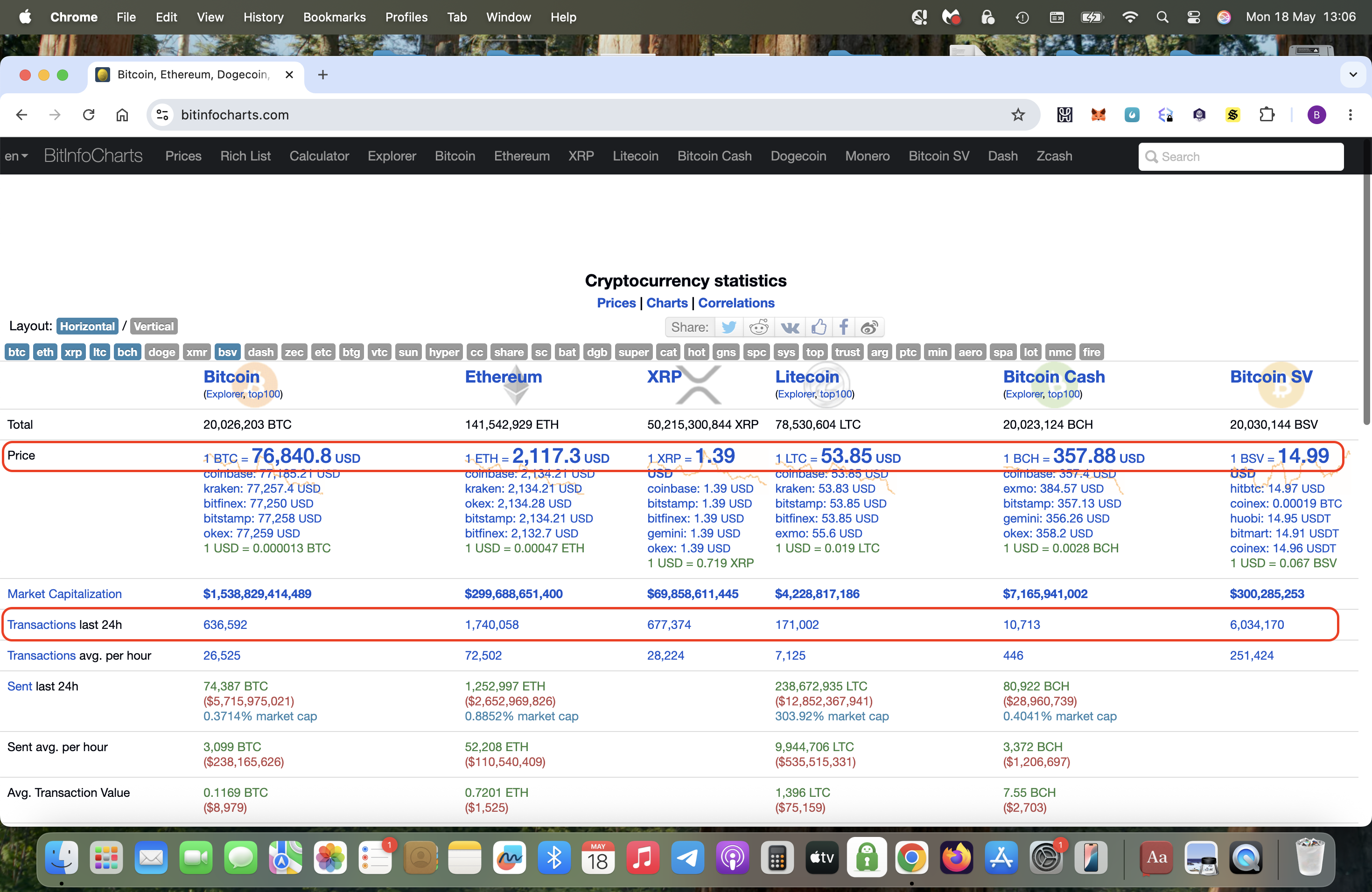Open the Correlations link
This screenshot has width=1372, height=892.
tap(736, 303)
